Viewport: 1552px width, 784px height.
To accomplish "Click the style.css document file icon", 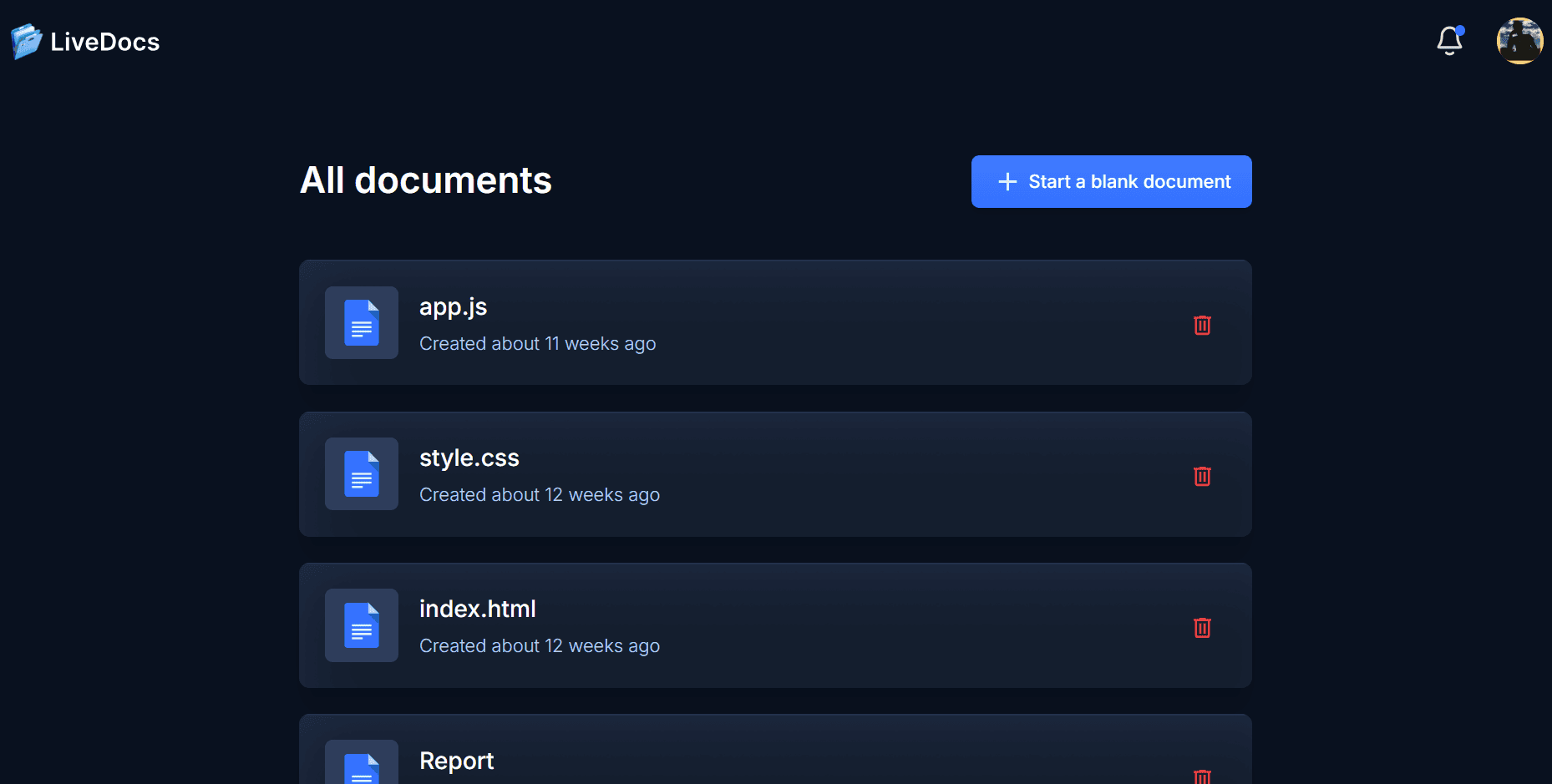I will coord(361,474).
